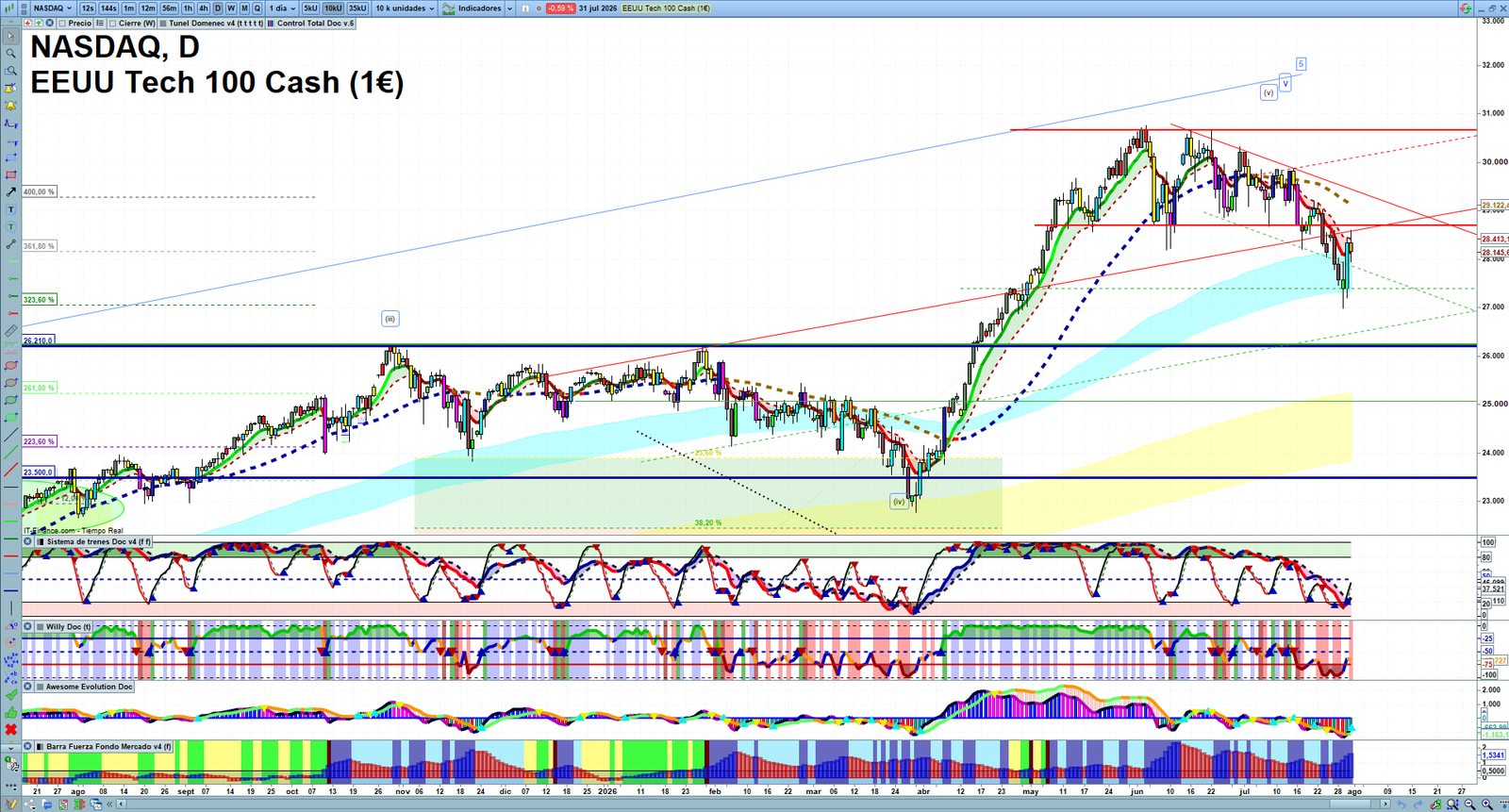Screen dimensions: 1509x812
Task: Toggle the Willy Doc panel button
Action: click(x=40, y=627)
